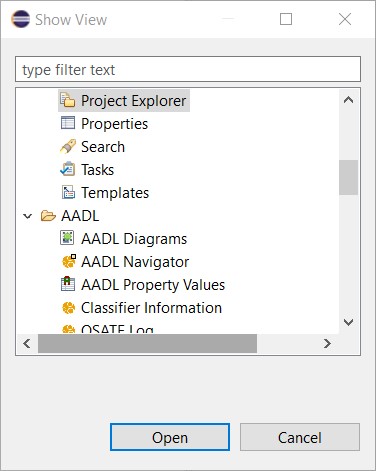Click the Cancel button
This screenshot has width=376, height=471.
[300, 437]
